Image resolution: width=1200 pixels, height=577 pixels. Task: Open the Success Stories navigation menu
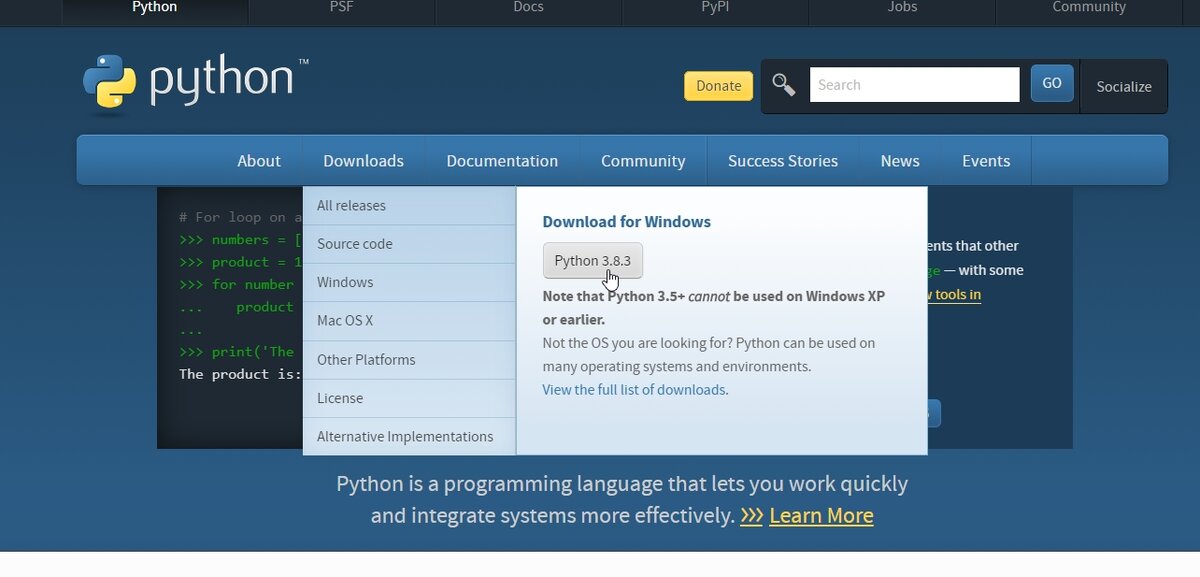pos(783,161)
